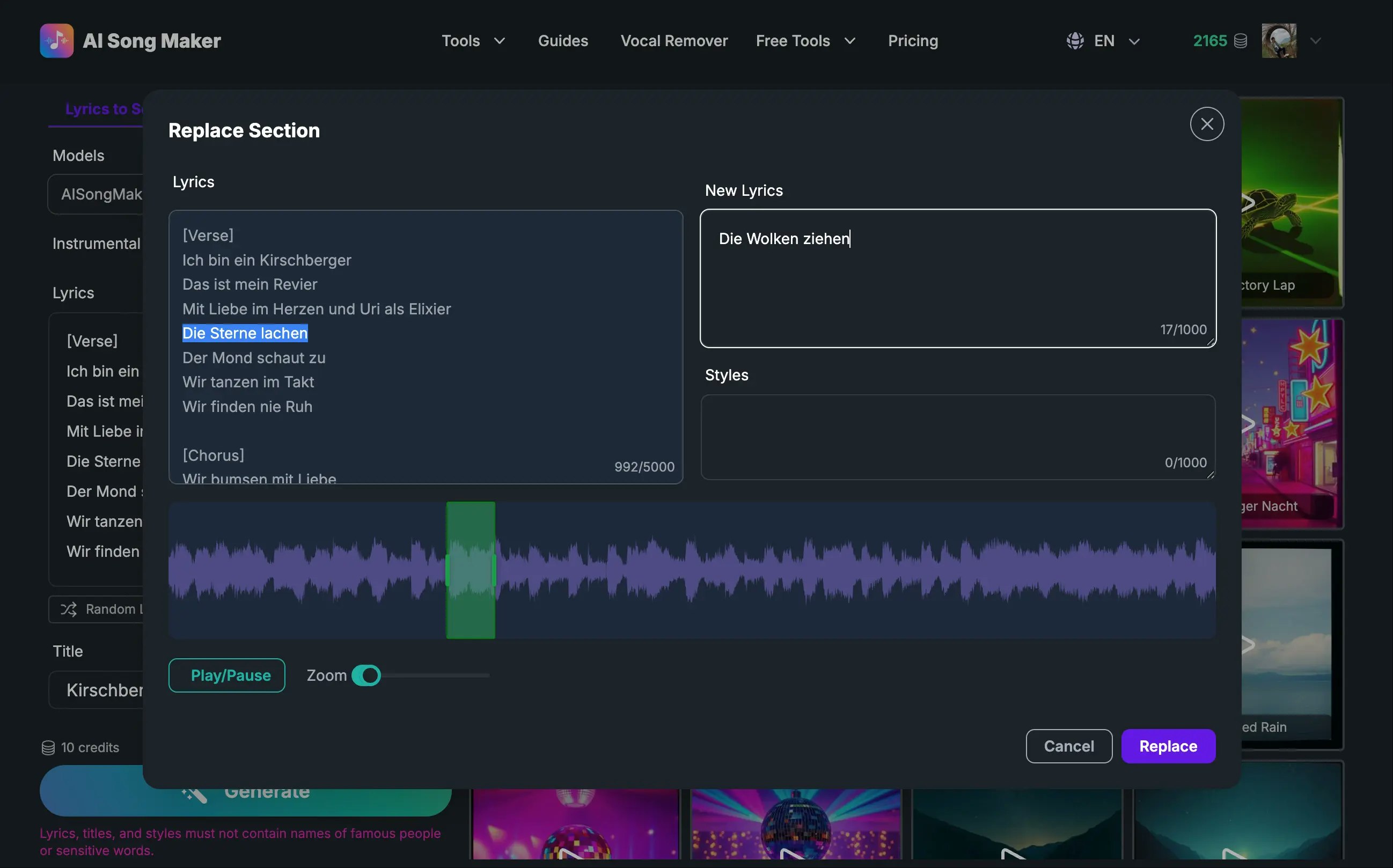Image resolution: width=1393 pixels, height=868 pixels.
Task: Click the [Verse] tag in the dialog
Action: pos(208,236)
